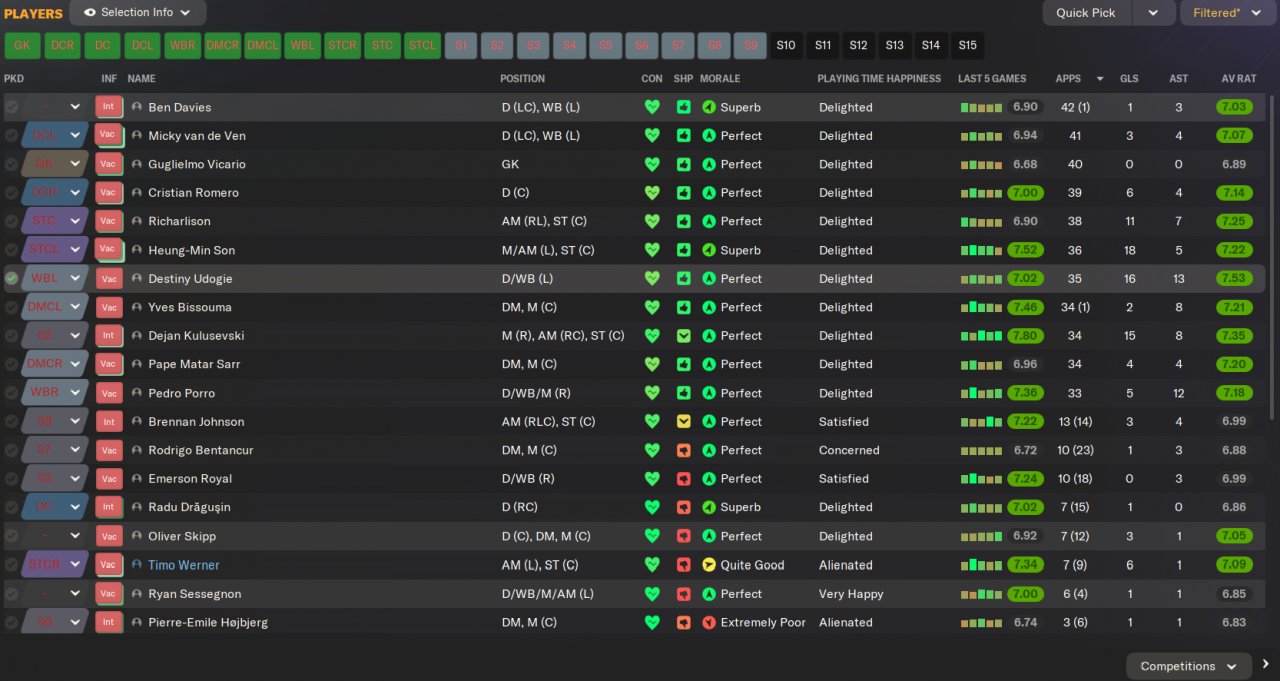Click Heung-Min Son's 7.52 last 5 rating
Image resolution: width=1280 pixels, height=681 pixels.
pyautogui.click(x=1025, y=250)
